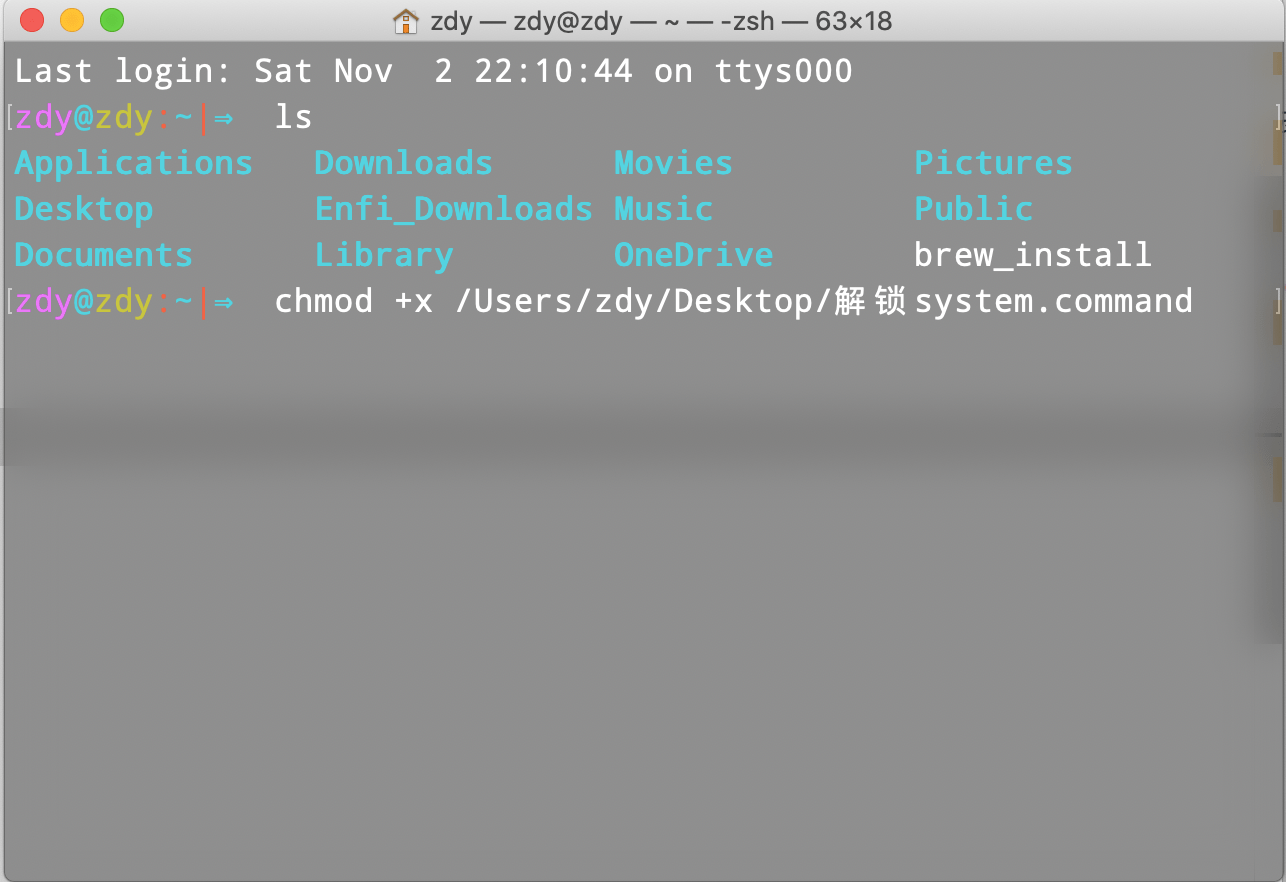Minimize the terminal using yellow button
The height and width of the screenshot is (882, 1286).
[x=72, y=20]
